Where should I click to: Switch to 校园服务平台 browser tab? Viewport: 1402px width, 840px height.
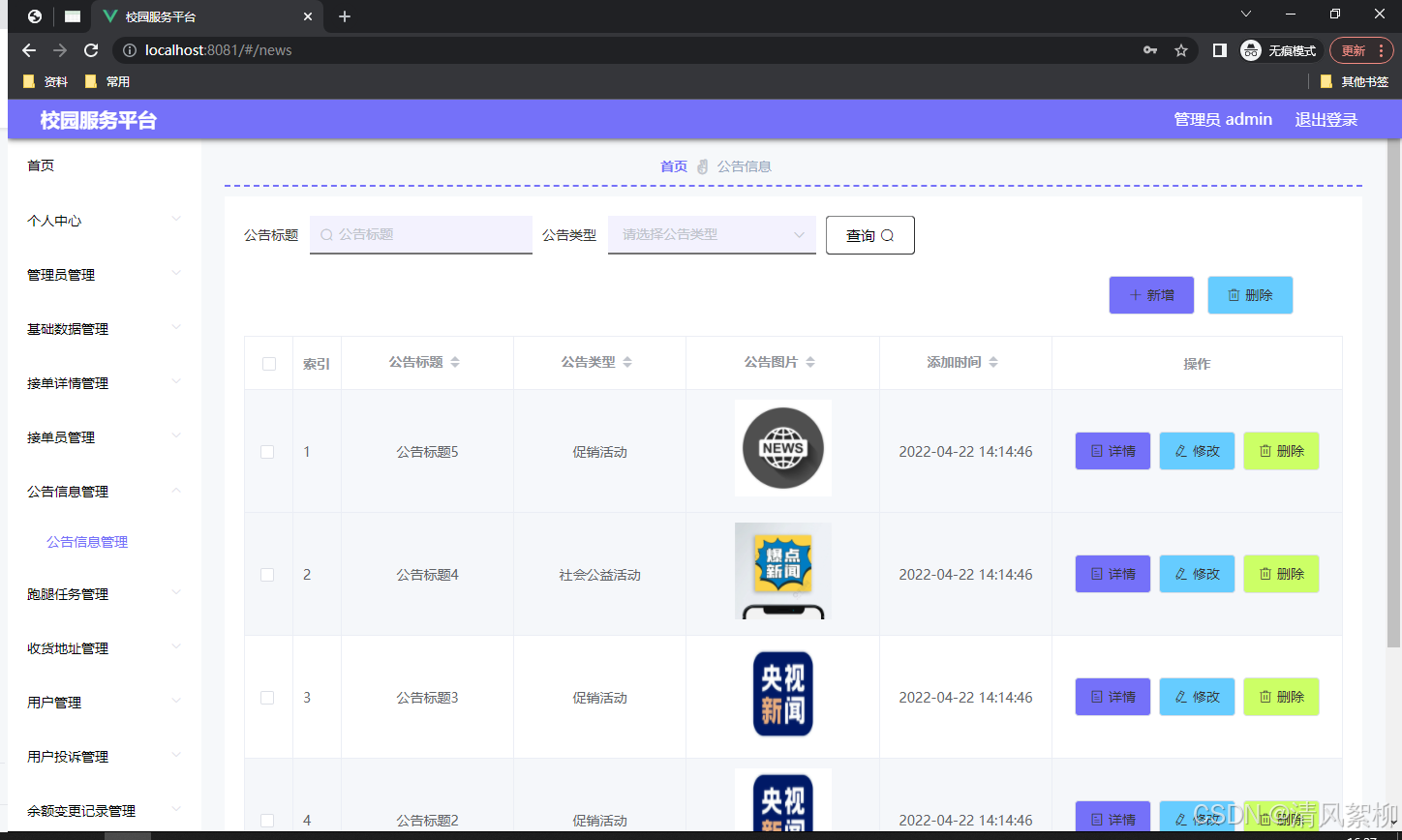point(206,16)
